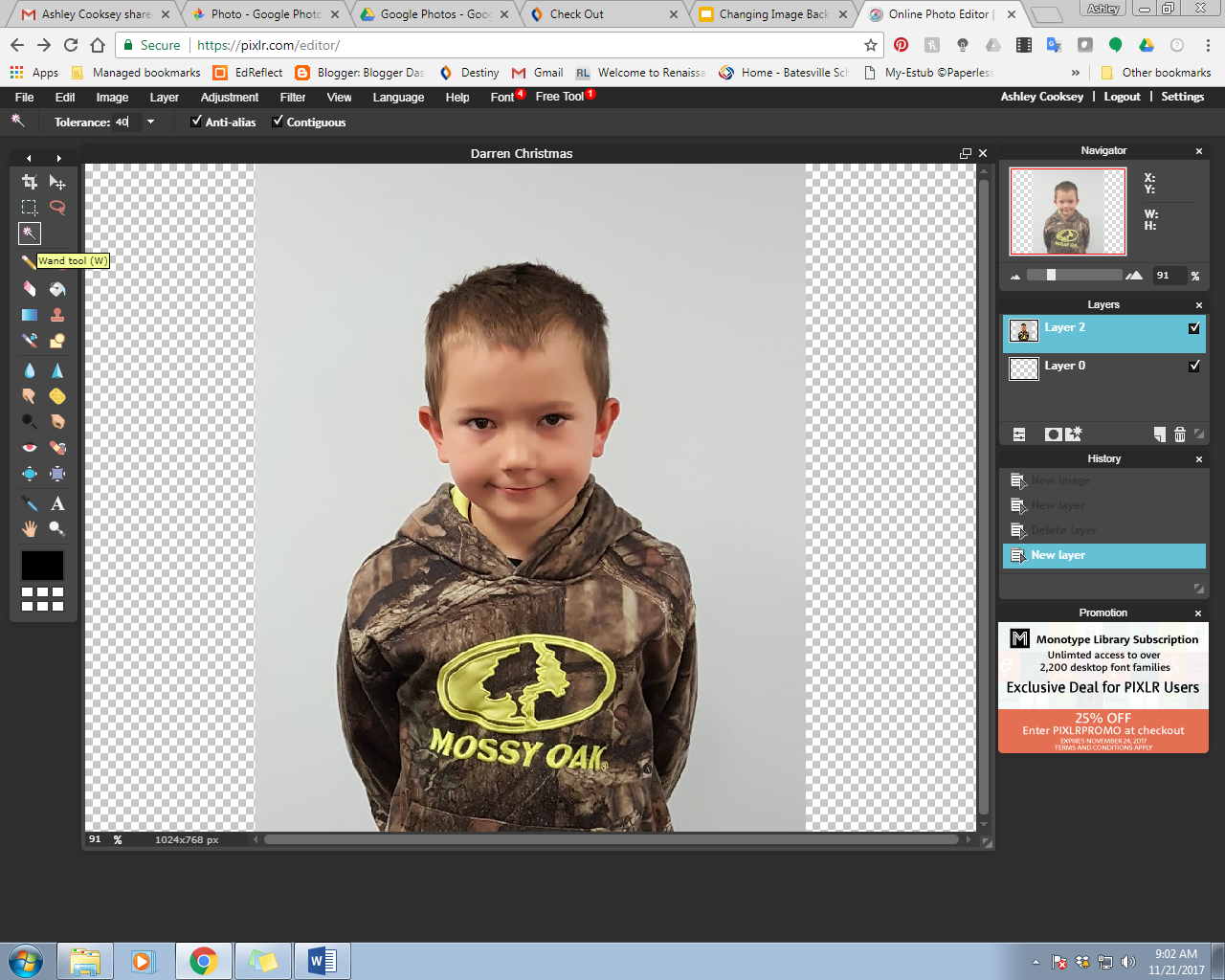Open the Layer menu
The height and width of the screenshot is (980, 1225).
pyautogui.click(x=165, y=97)
